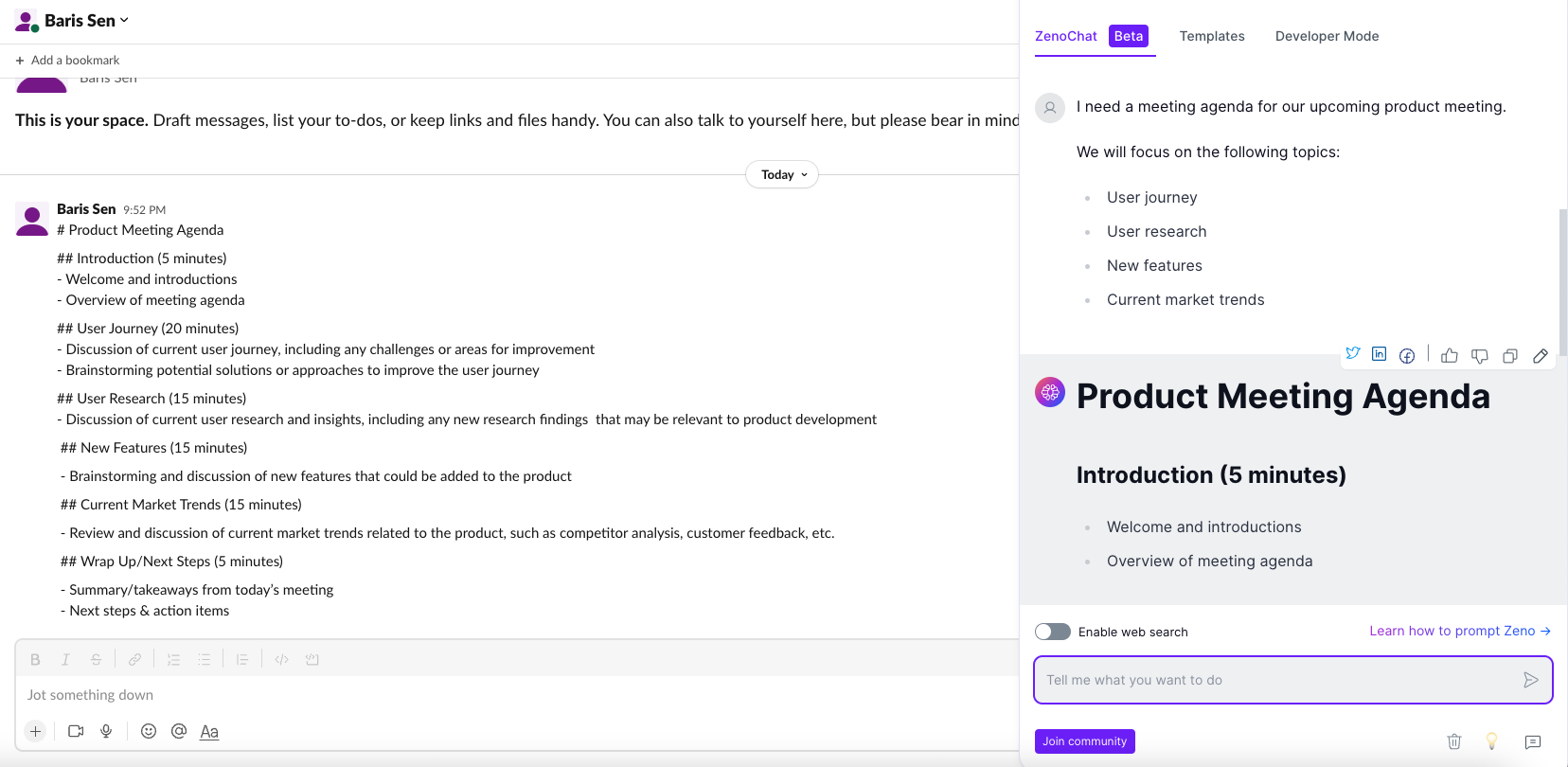
Task: Open the Templates tab
Action: 1212,36
